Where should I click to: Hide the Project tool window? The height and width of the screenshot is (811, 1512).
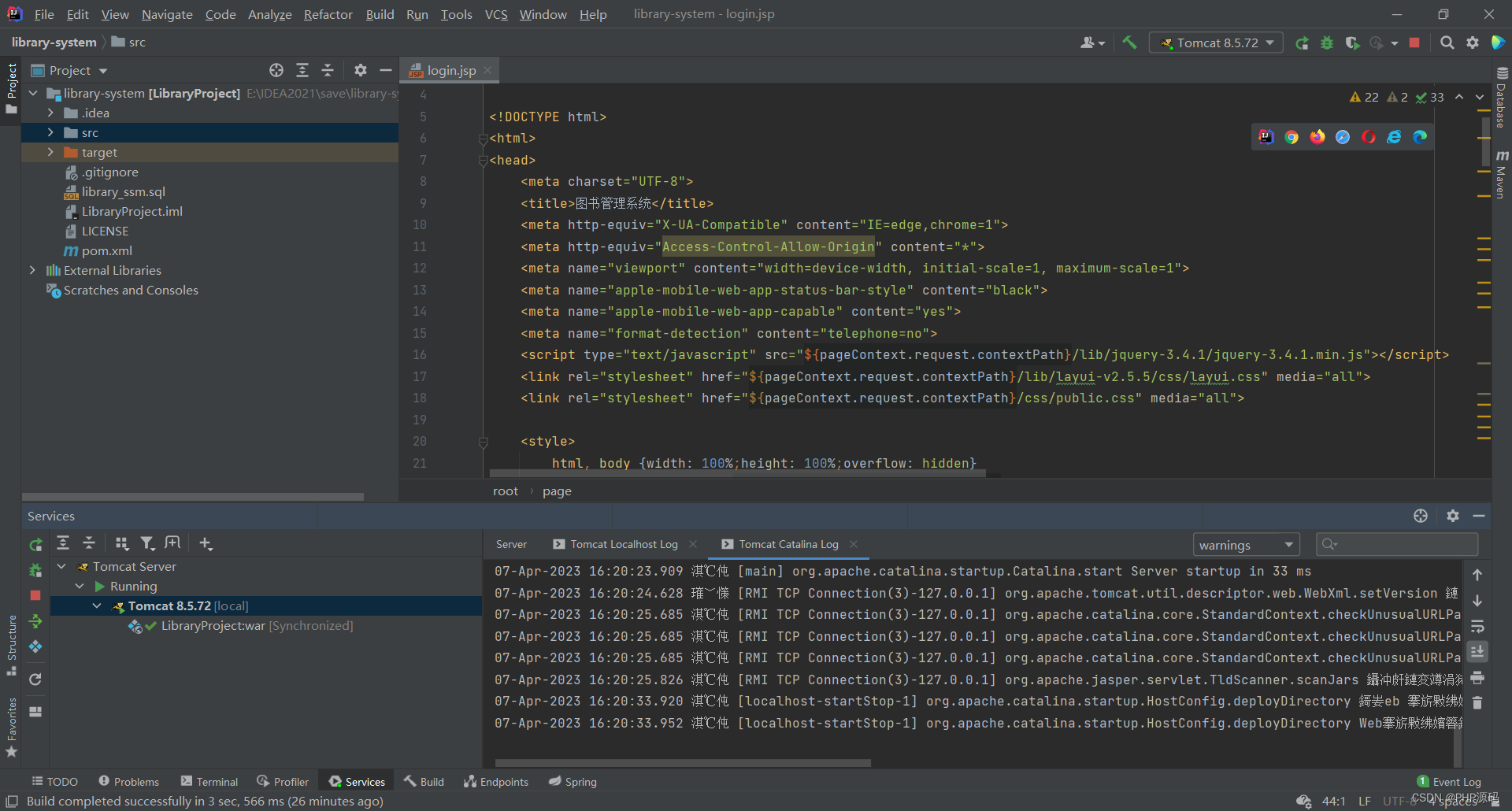tap(386, 70)
